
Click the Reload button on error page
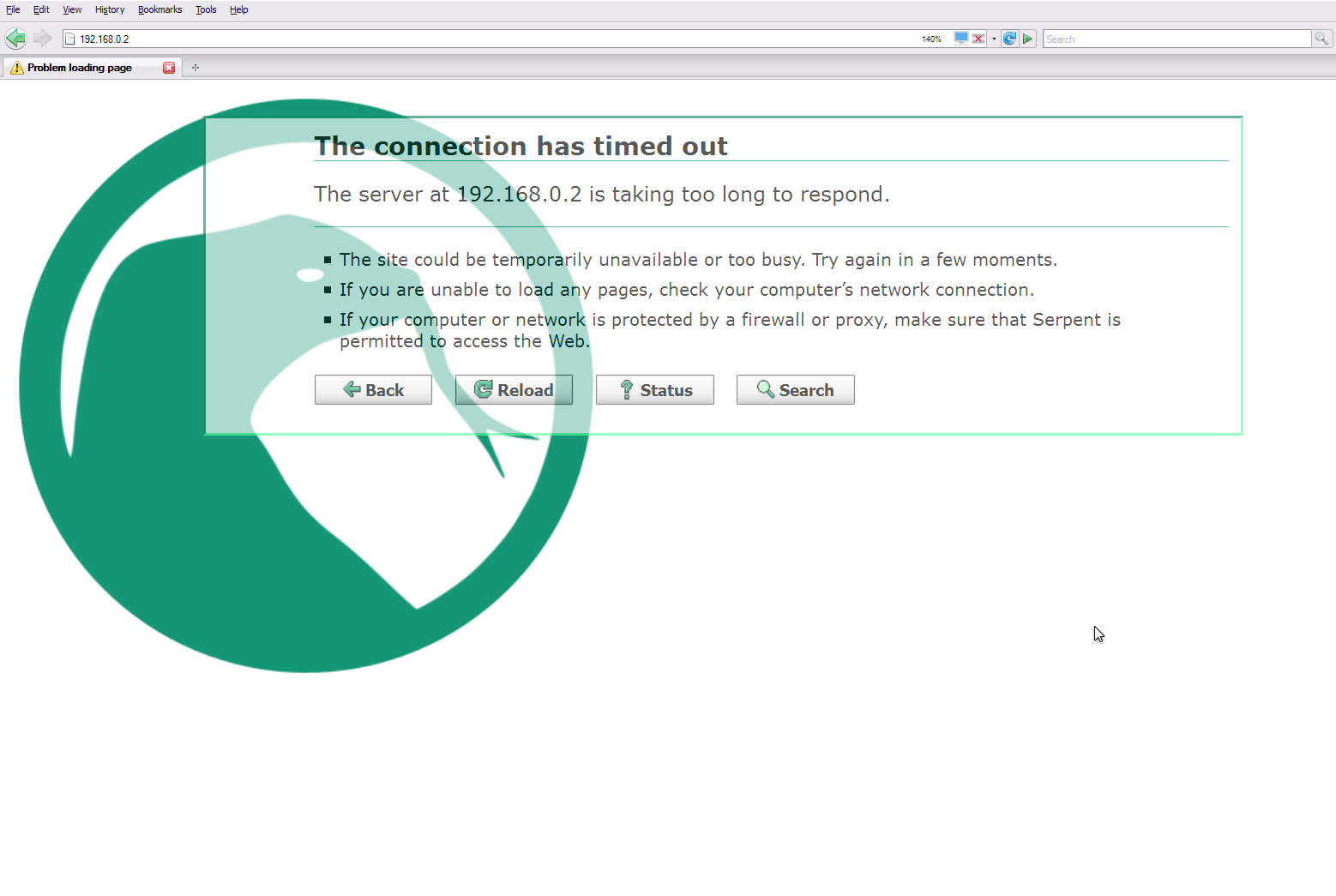pos(514,390)
